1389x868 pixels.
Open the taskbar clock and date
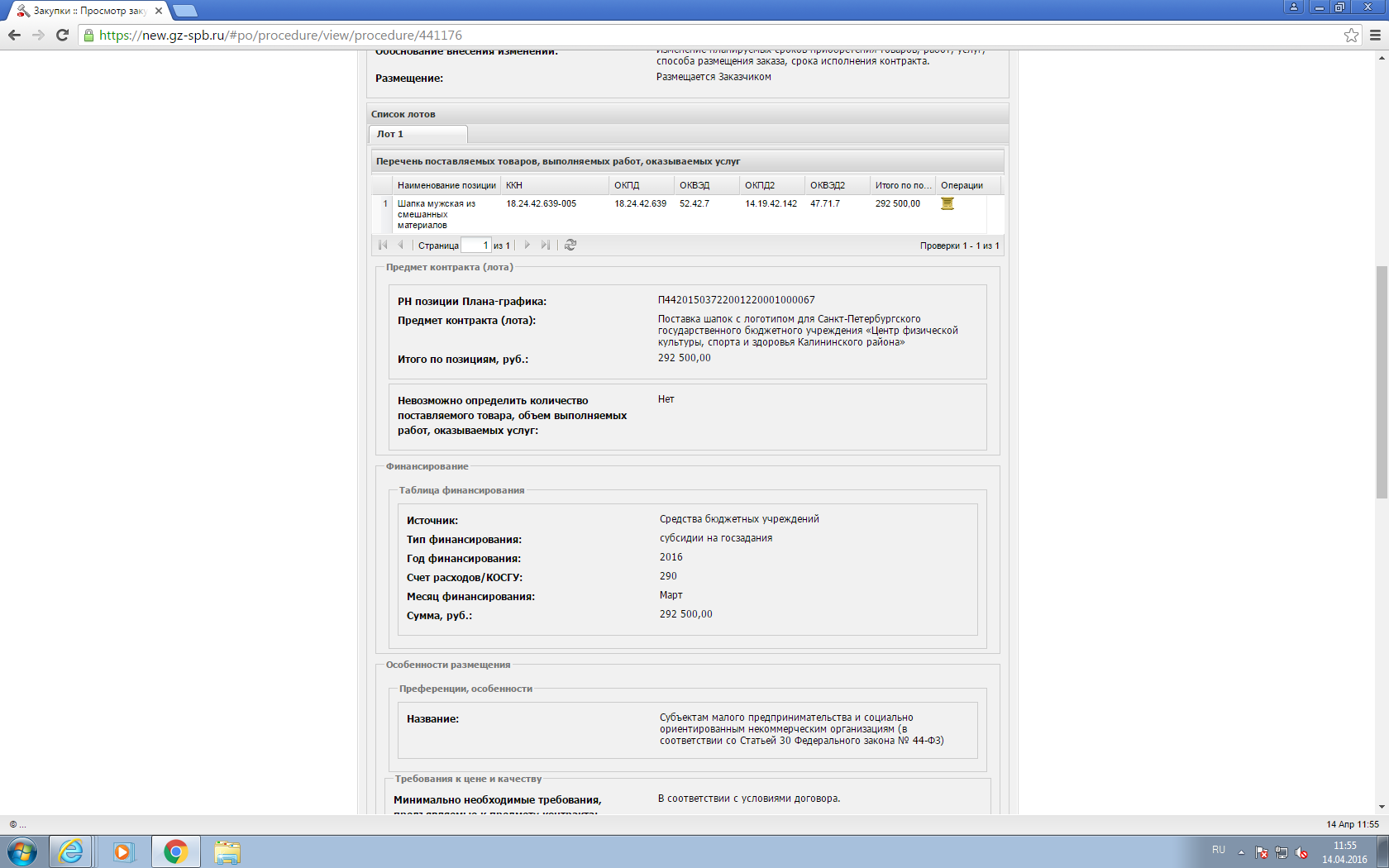tap(1344, 852)
